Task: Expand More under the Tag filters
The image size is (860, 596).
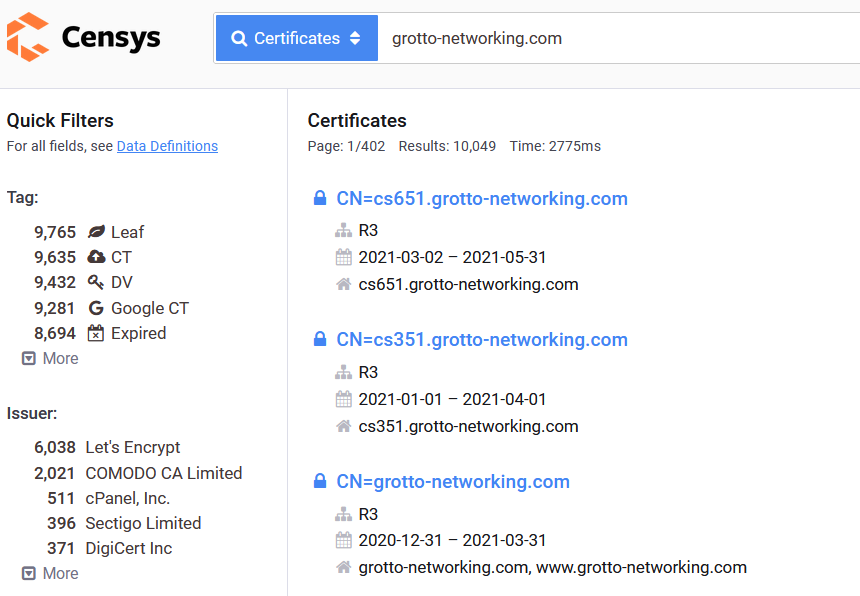Action: pyautogui.click(x=49, y=358)
